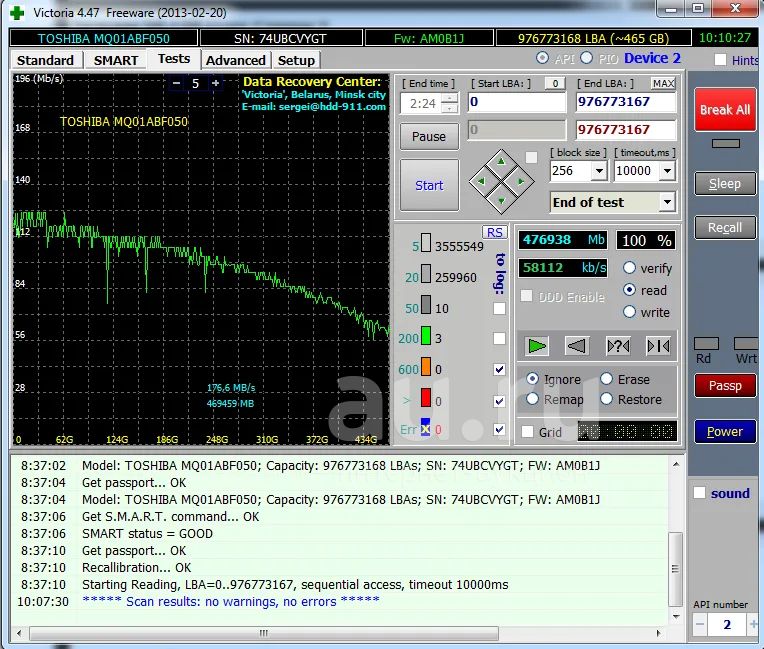Click the red slow block swatch
The height and width of the screenshot is (649, 764).
coord(425,398)
